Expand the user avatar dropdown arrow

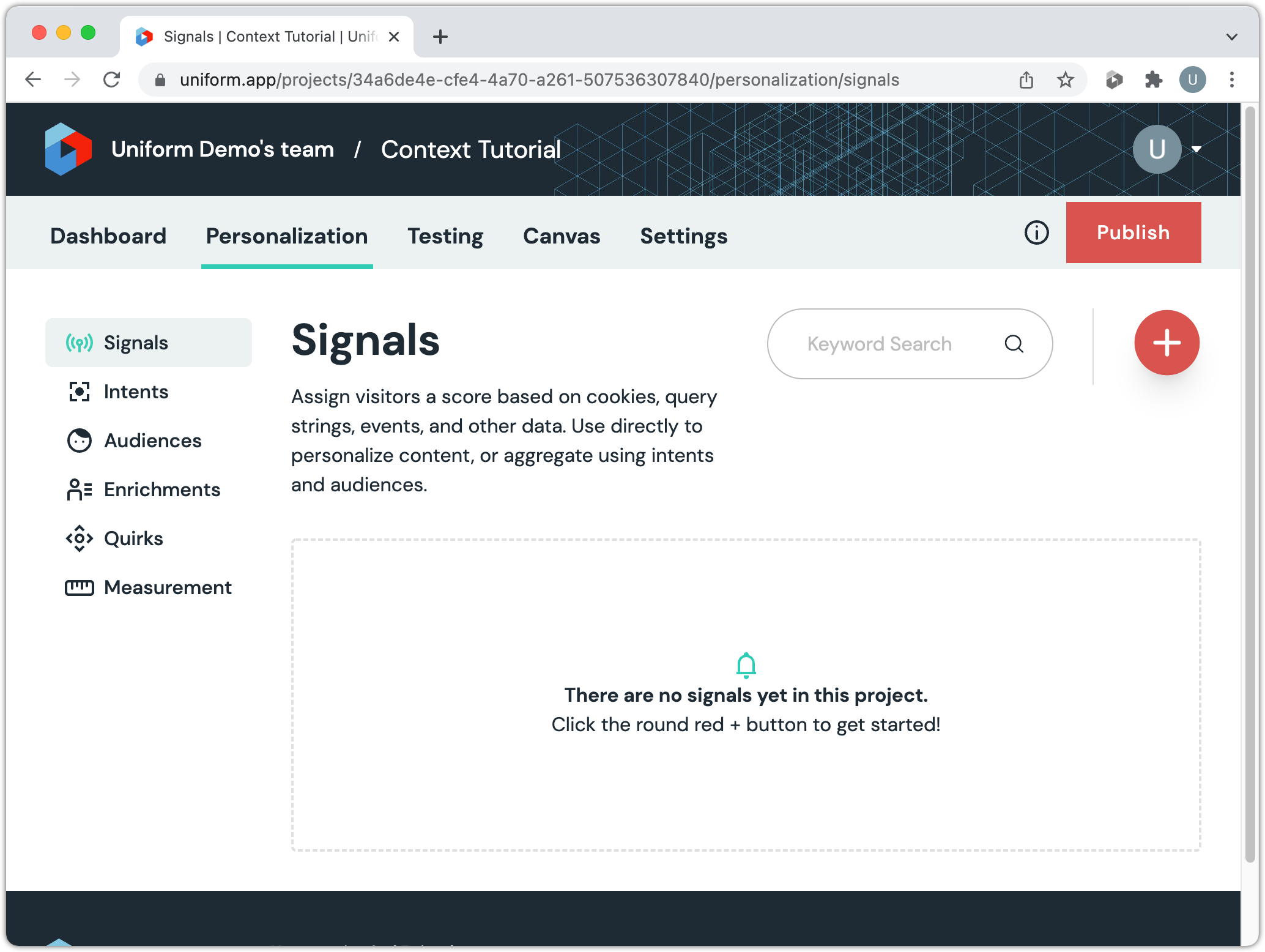[1196, 149]
